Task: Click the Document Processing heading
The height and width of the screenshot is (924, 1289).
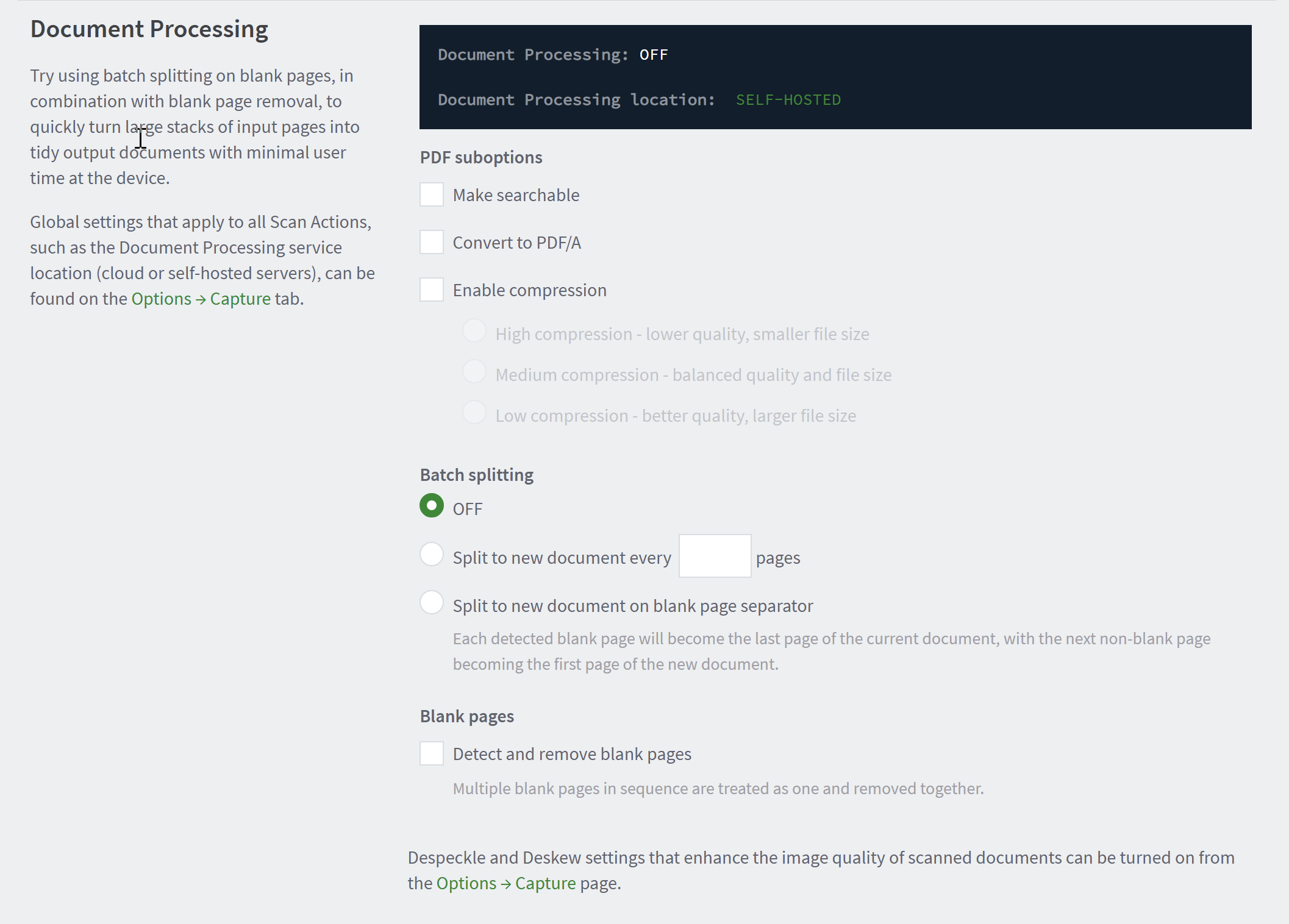Action: [x=149, y=29]
